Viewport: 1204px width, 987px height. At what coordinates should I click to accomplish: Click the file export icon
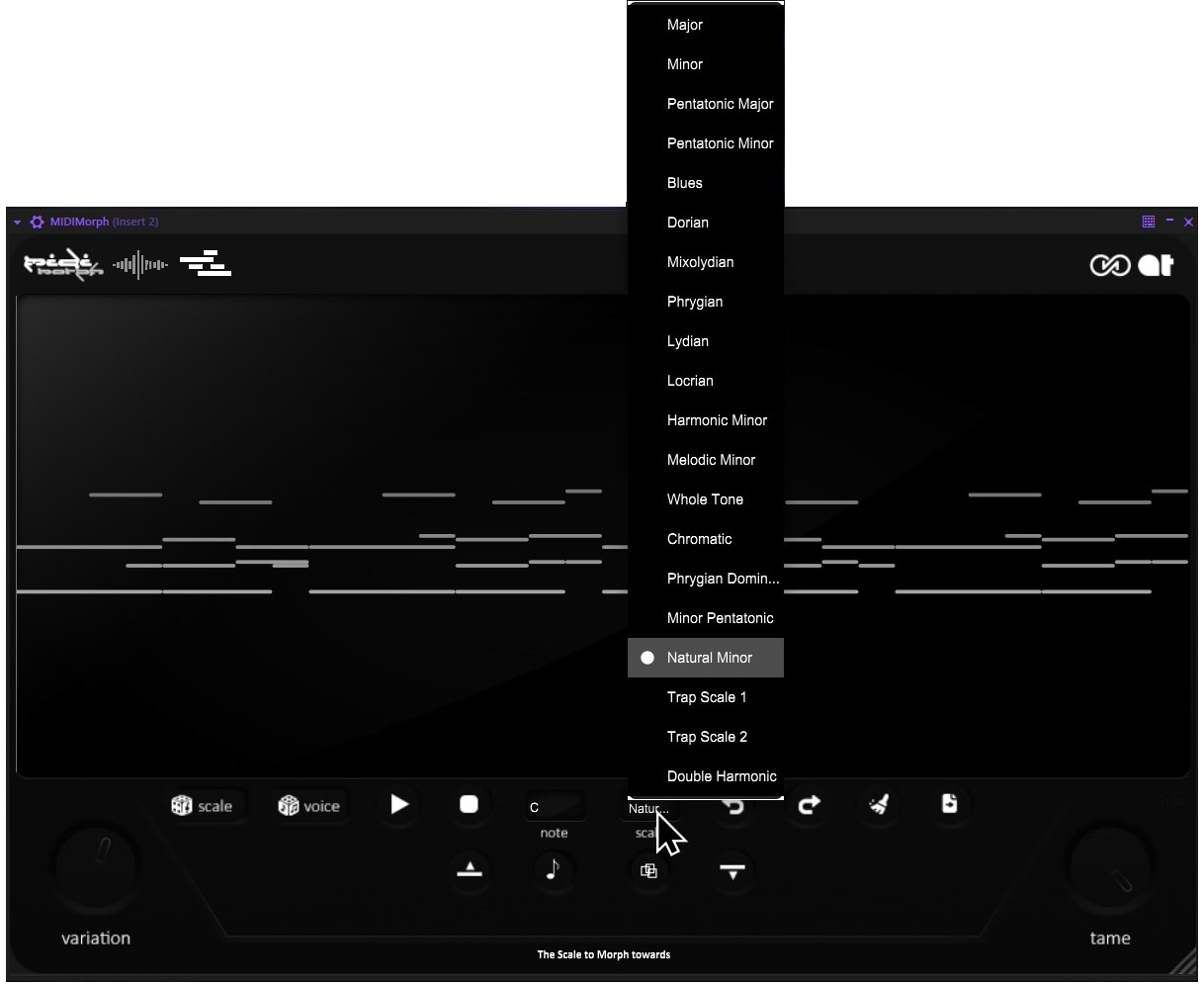[x=949, y=804]
